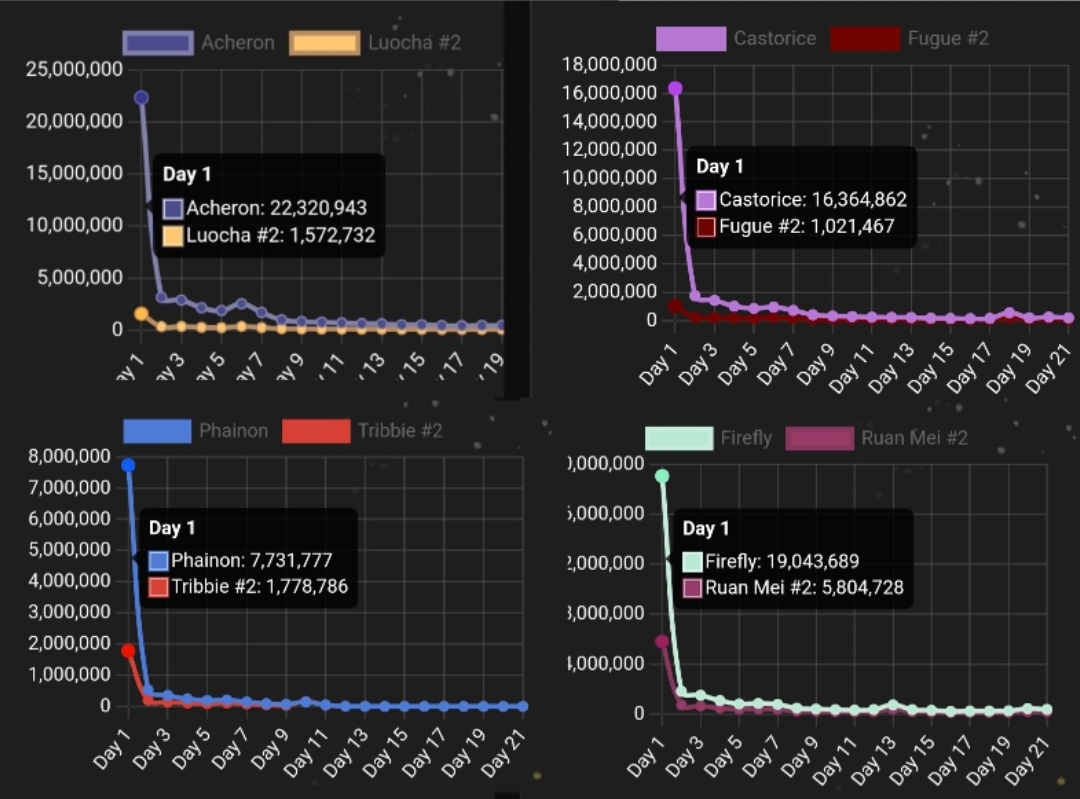Click the 8,000,000 axis label in the Phainon chart
This screenshot has height=799, width=1080.
69,457
